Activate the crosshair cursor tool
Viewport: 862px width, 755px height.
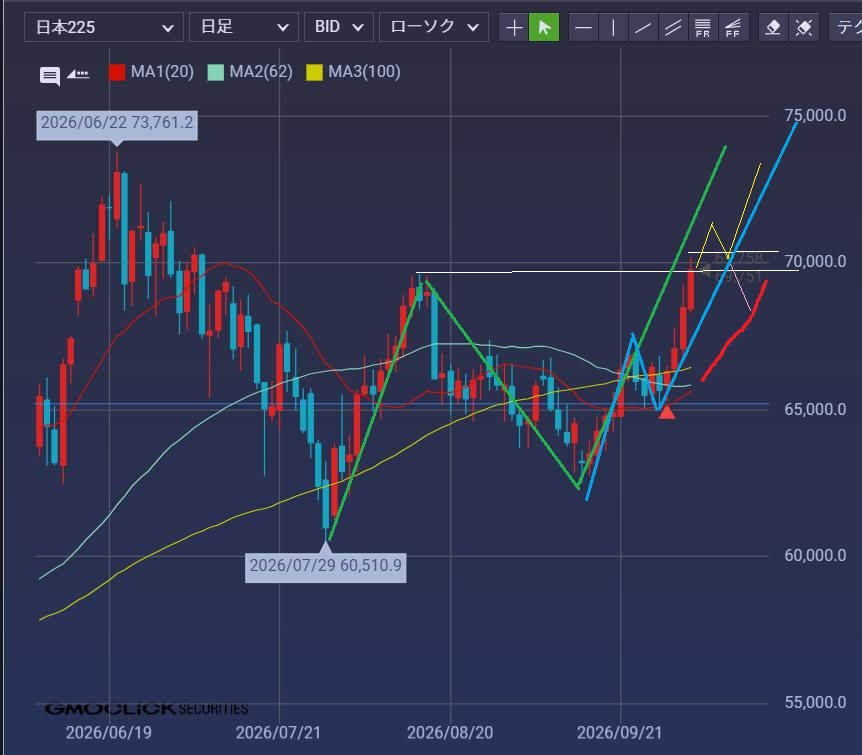[x=513, y=27]
